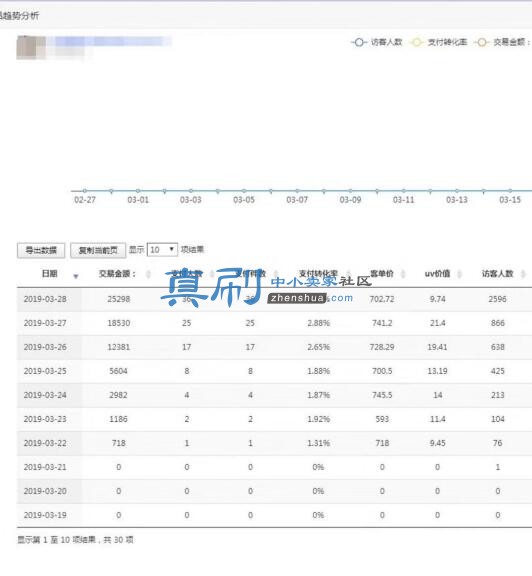
Task: Toggle the 交易金额 legend series
Action: tap(502, 42)
